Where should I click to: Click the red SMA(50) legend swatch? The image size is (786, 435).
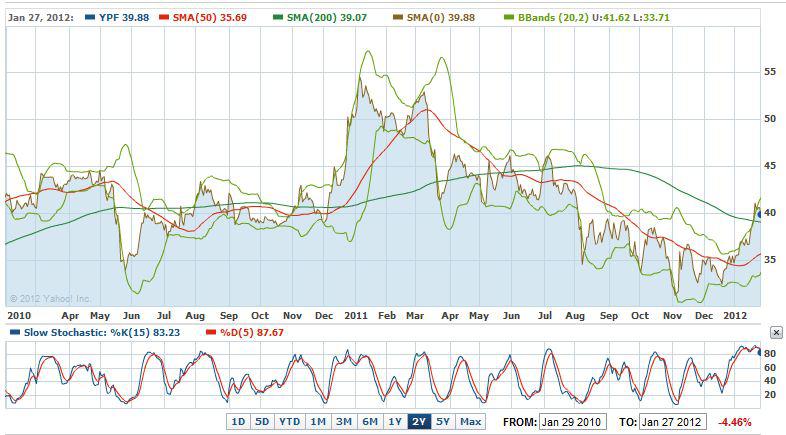click(x=164, y=18)
